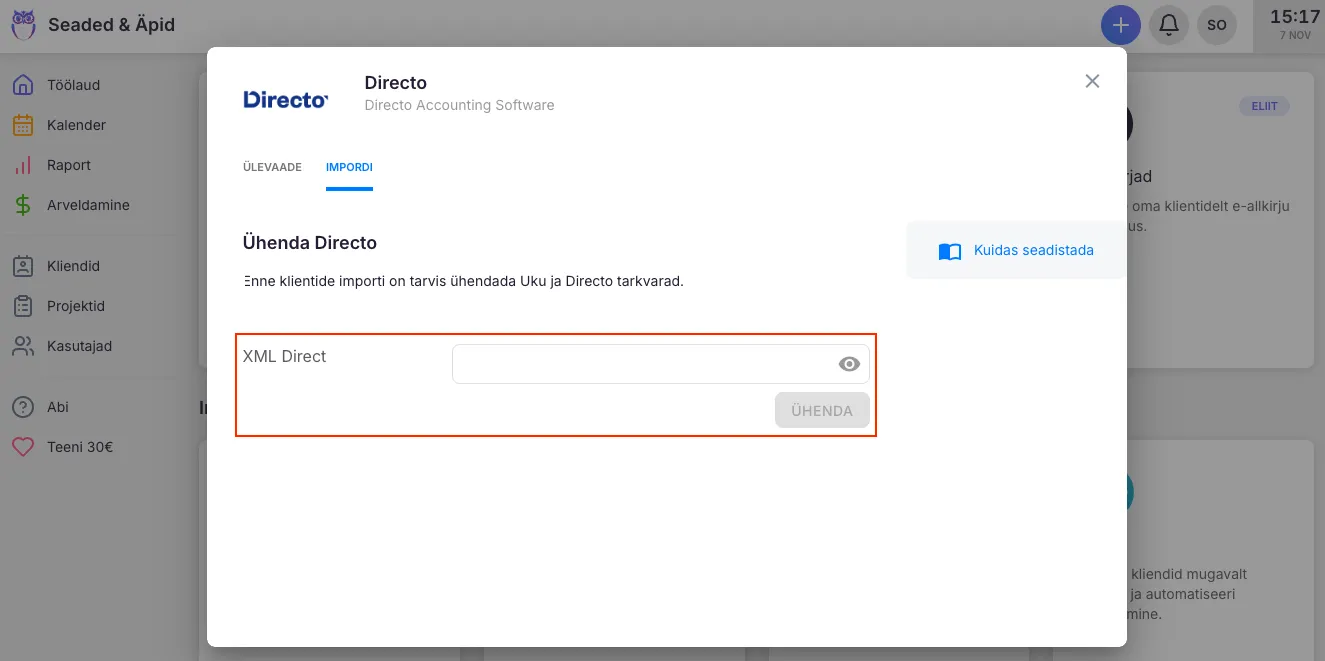Switch to the Ülevaade tab

tap(272, 167)
